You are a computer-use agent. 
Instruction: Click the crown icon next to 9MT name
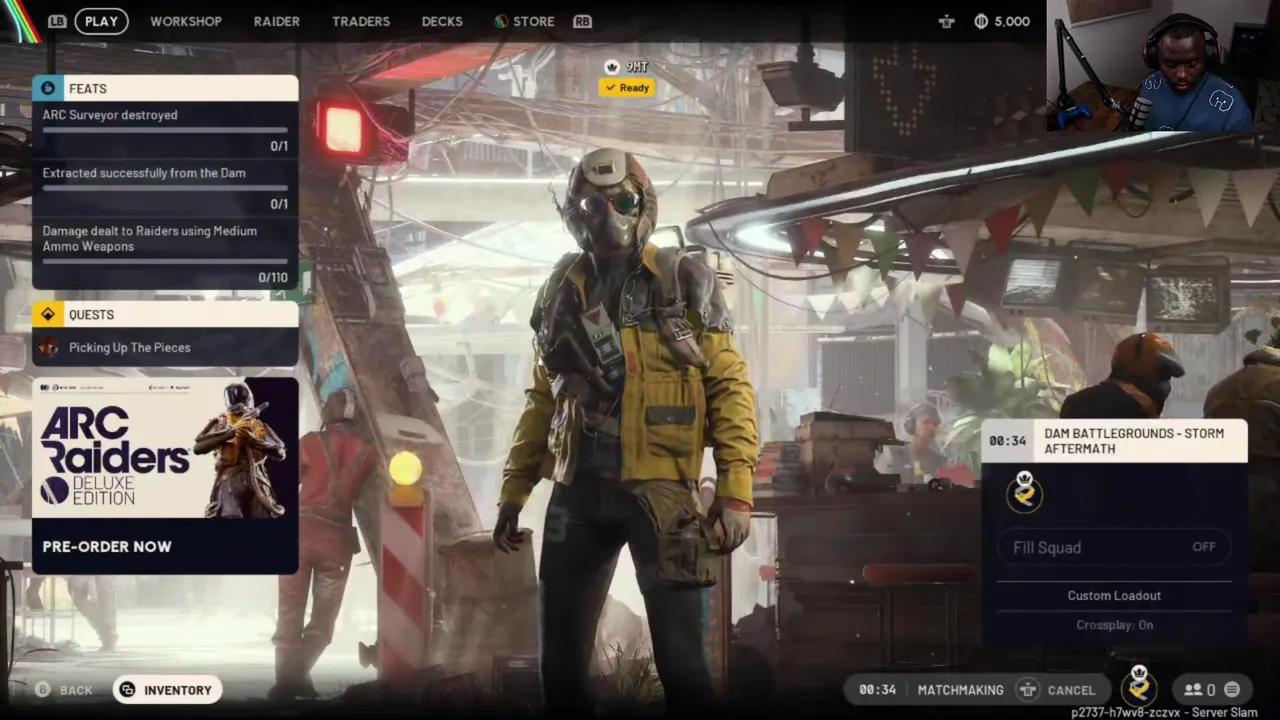[x=612, y=67]
